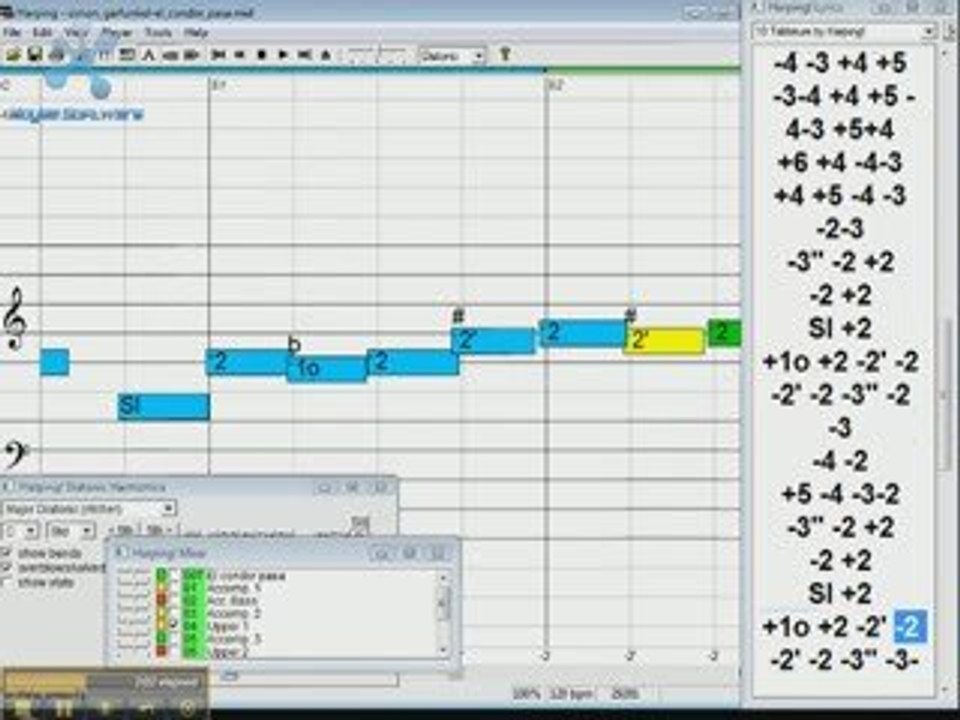The height and width of the screenshot is (720, 960).
Task: Click the grid view toolbar icon
Action: [x=127, y=55]
